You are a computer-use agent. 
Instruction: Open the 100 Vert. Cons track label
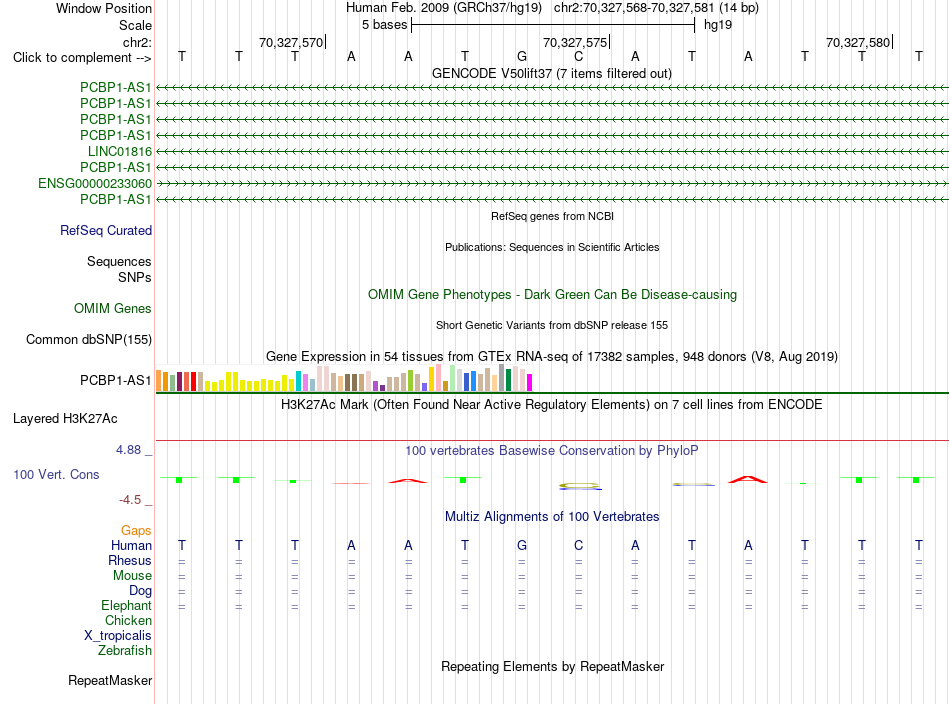click(56, 474)
